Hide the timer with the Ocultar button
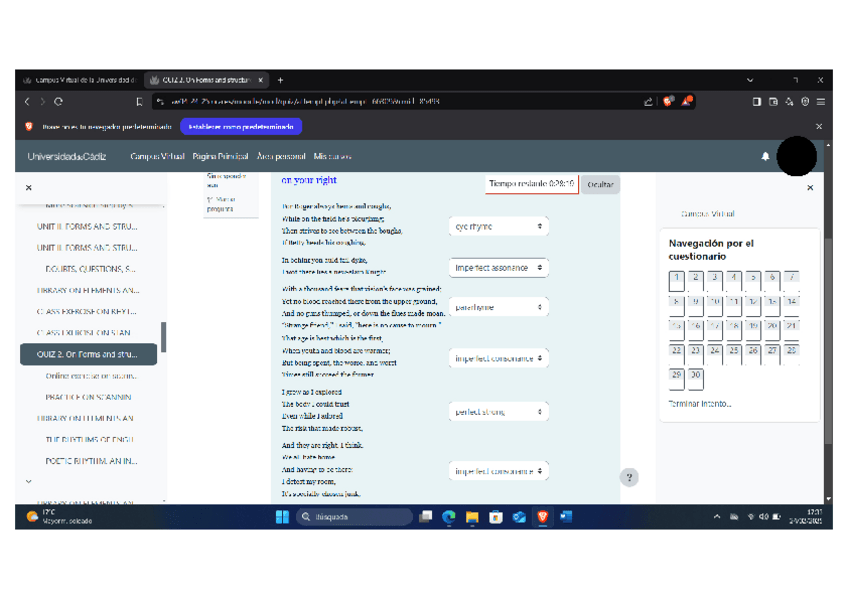Viewport: 848px width, 599px height. tap(600, 184)
